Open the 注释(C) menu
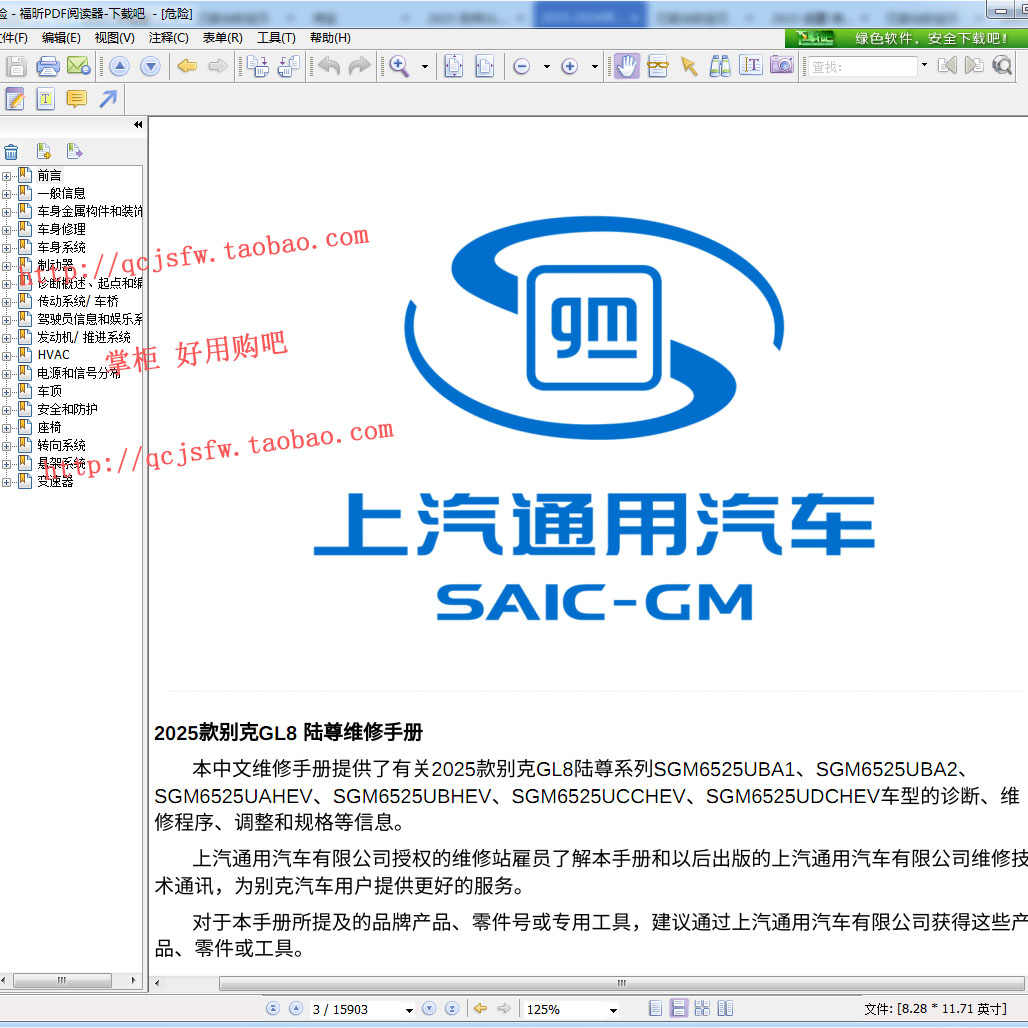 click(168, 38)
